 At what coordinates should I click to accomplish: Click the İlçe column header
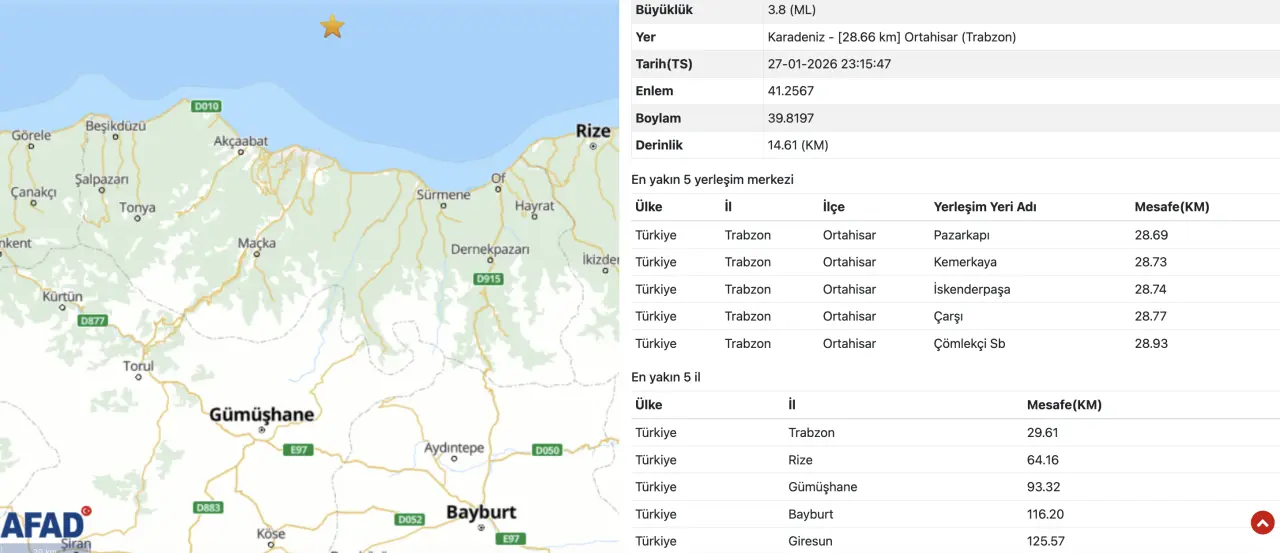click(833, 207)
